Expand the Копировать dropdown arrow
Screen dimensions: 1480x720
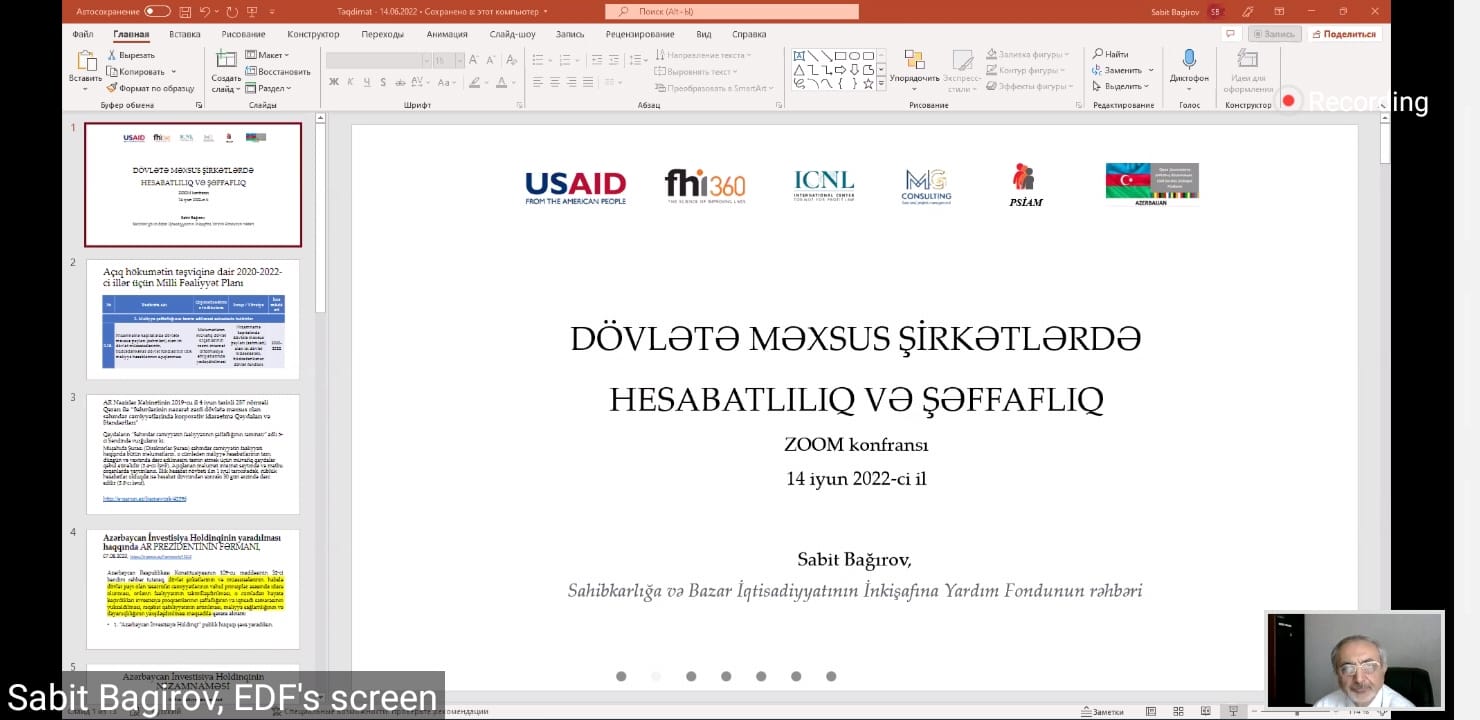pos(174,71)
